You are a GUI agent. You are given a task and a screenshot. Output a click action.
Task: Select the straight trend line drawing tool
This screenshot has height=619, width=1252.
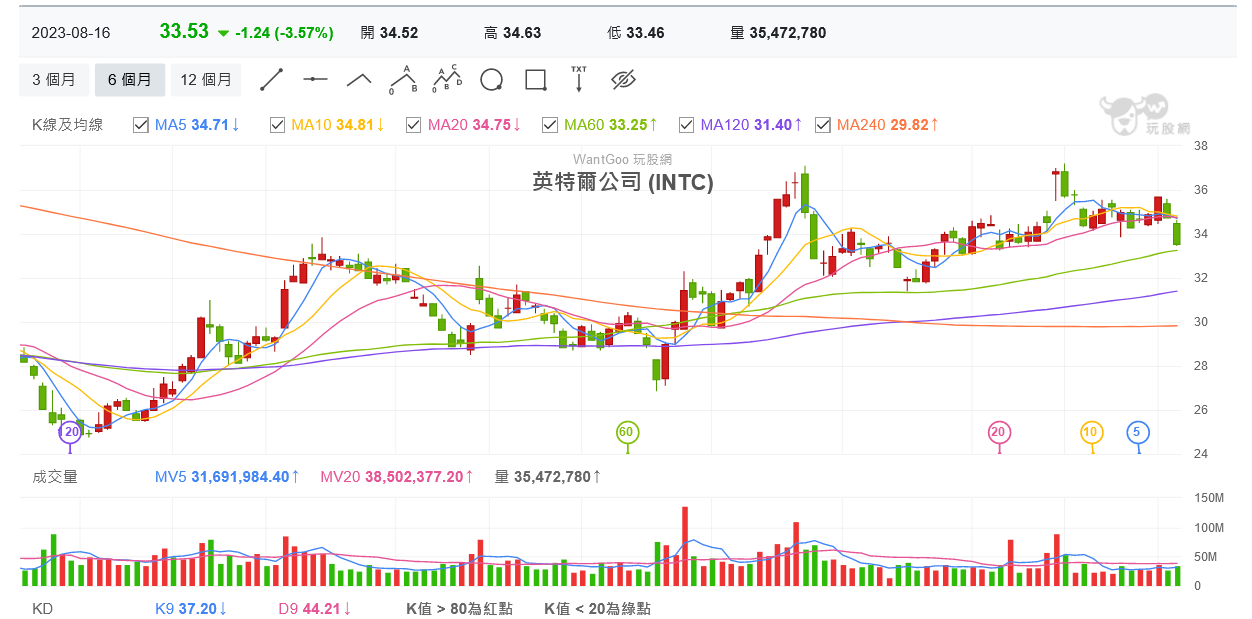pyautogui.click(x=271, y=80)
